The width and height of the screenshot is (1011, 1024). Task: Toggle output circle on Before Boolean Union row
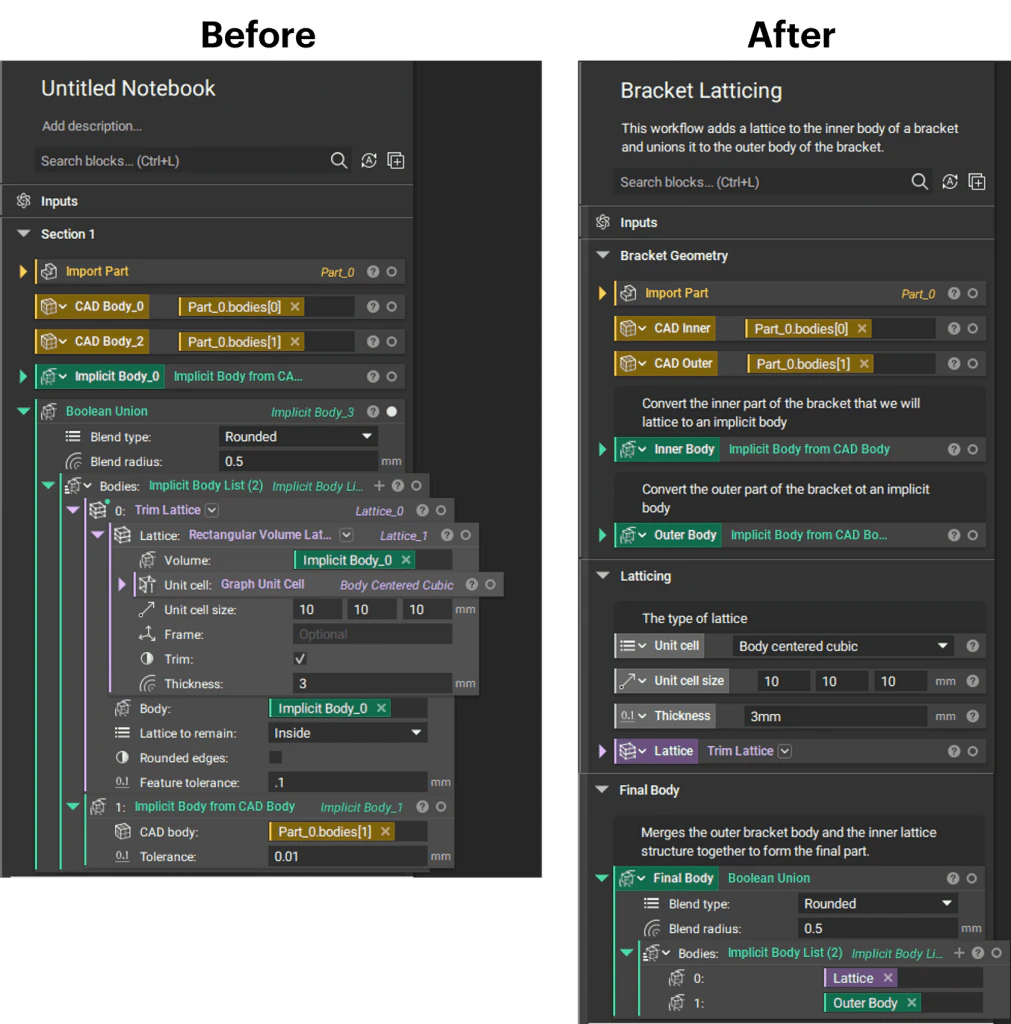pos(391,411)
